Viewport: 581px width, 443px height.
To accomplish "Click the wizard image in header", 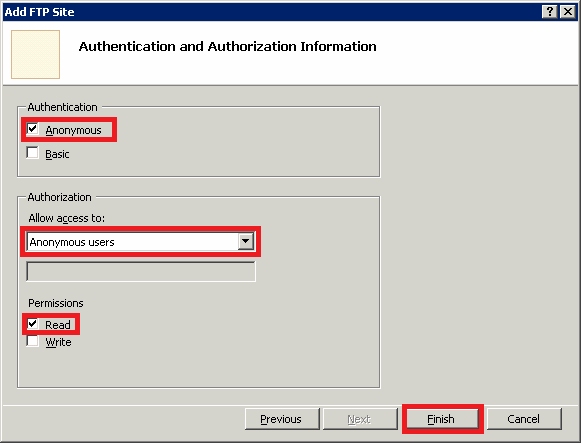I will pos(36,54).
